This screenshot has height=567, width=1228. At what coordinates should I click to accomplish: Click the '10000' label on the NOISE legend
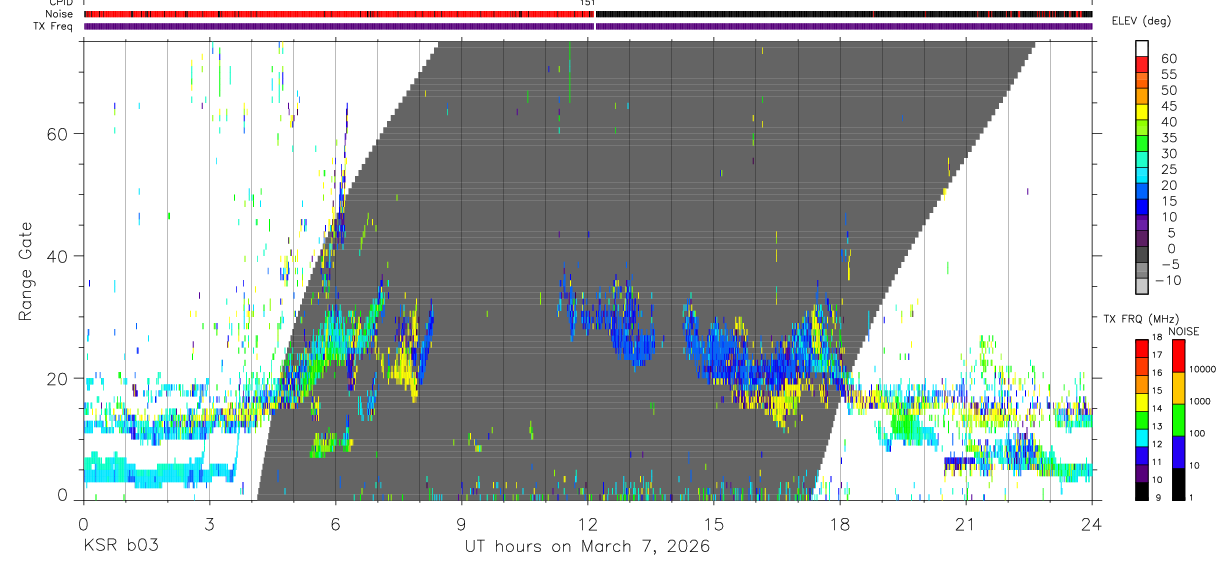1202,369
